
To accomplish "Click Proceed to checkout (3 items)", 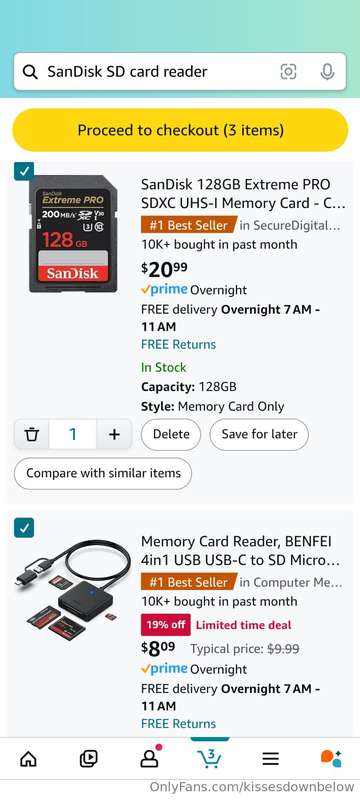I will coord(180,130).
